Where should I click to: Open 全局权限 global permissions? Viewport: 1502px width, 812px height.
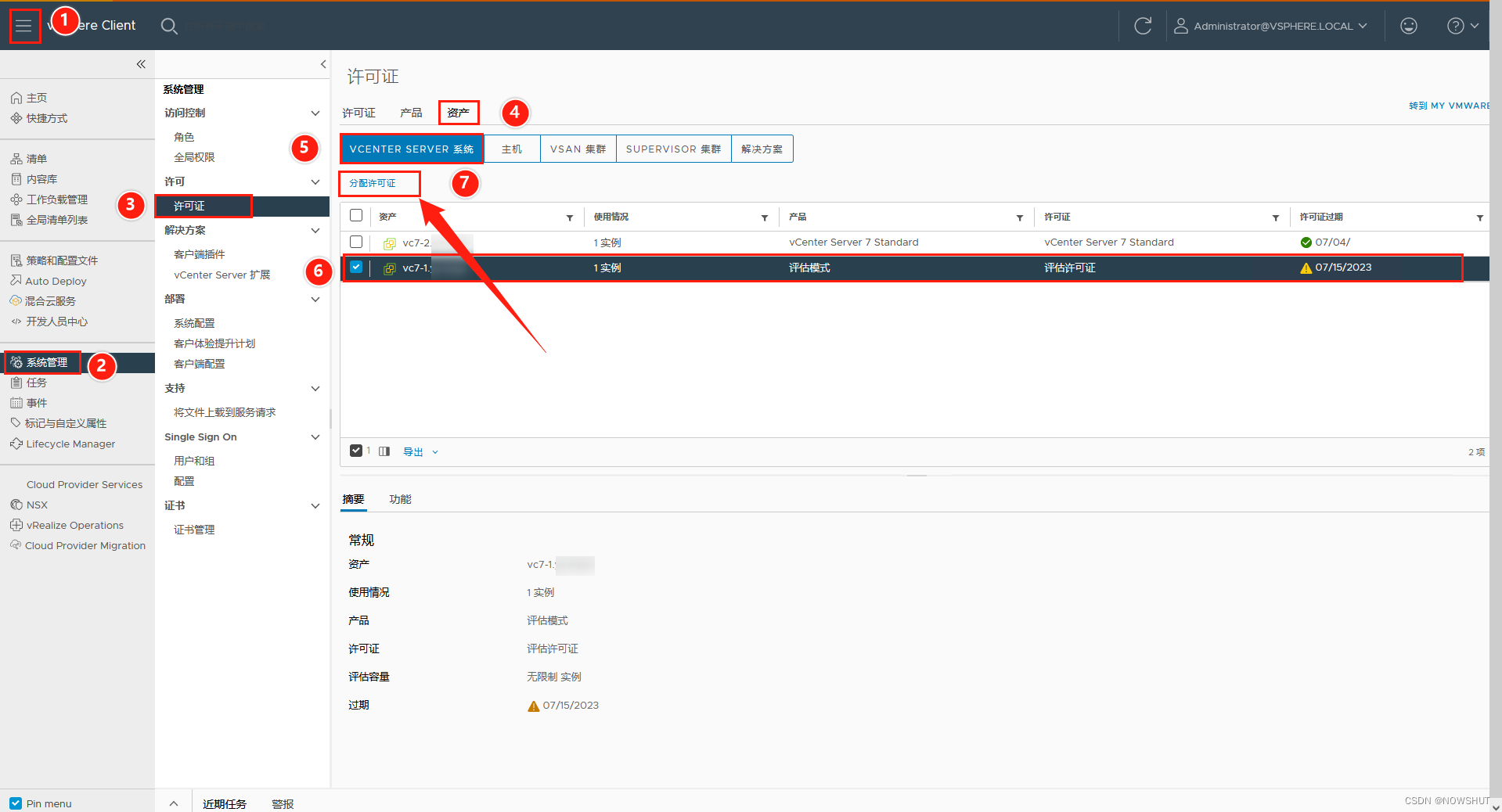[x=194, y=157]
